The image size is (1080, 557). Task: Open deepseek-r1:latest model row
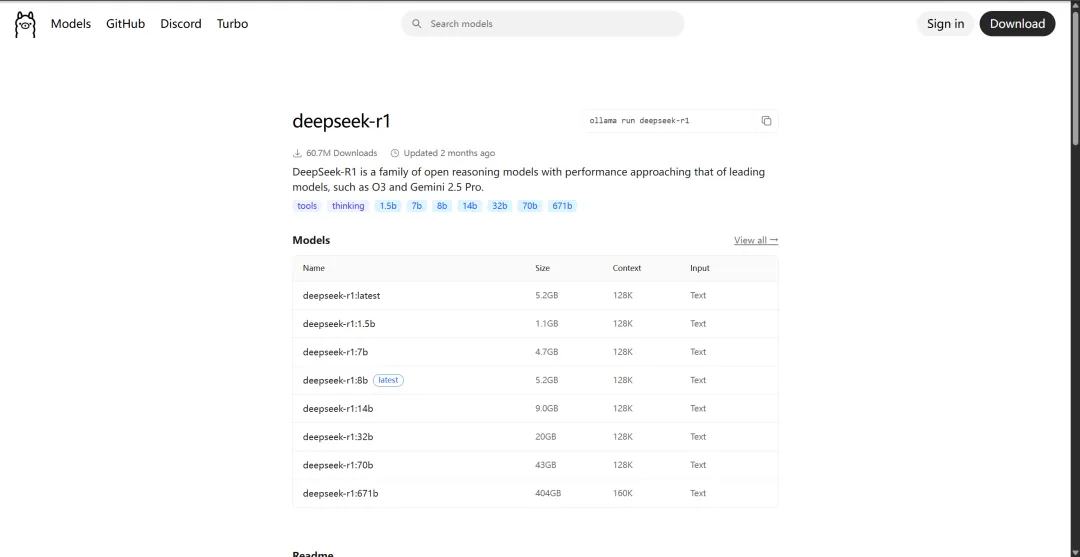[x=535, y=295]
